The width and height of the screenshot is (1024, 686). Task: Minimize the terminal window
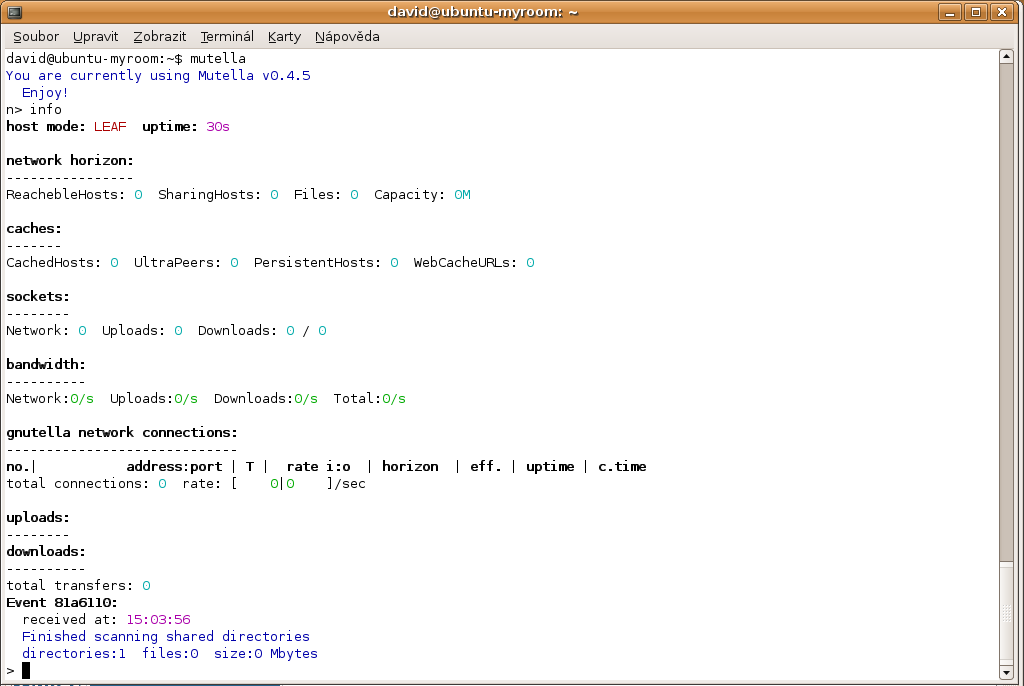pos(950,12)
